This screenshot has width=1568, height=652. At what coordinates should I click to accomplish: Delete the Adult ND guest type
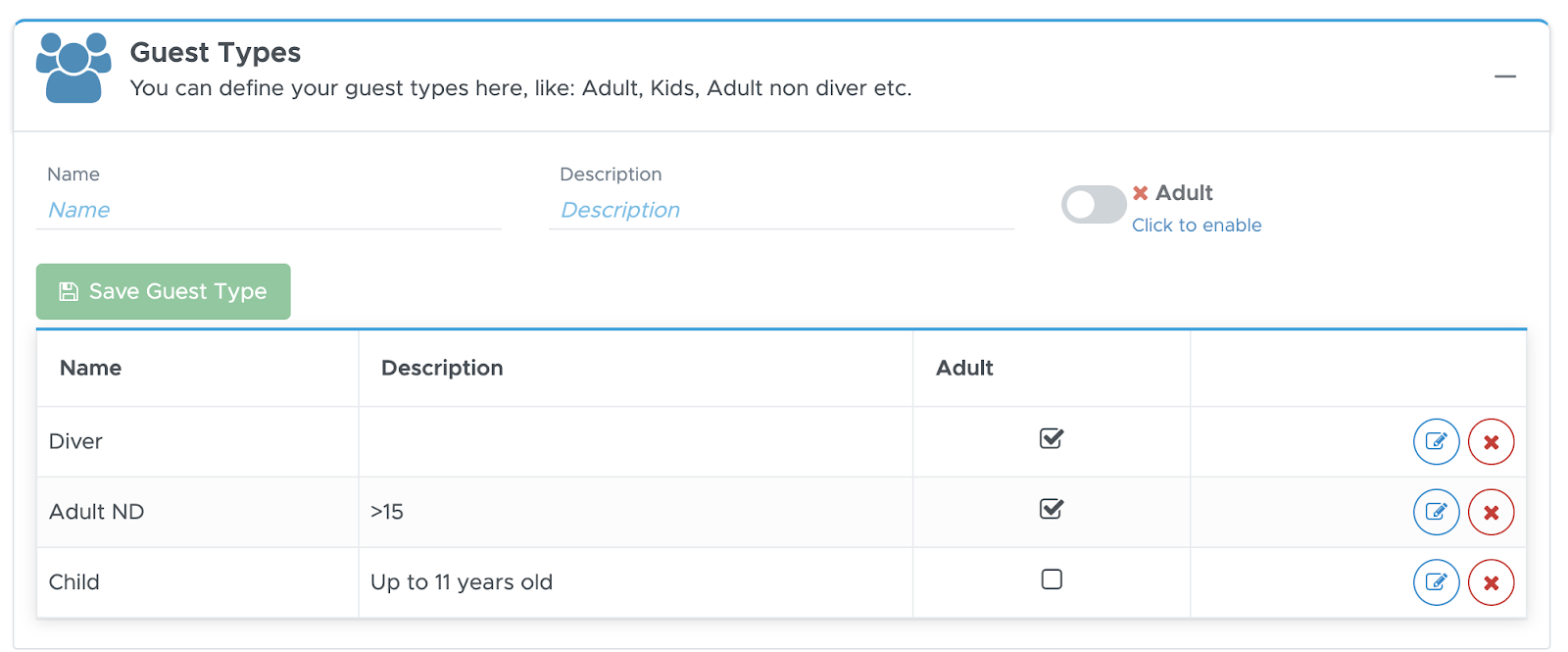click(x=1491, y=512)
